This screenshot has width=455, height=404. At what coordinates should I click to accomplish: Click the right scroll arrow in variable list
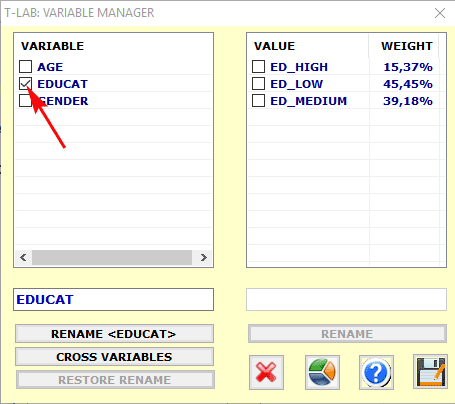click(204, 257)
